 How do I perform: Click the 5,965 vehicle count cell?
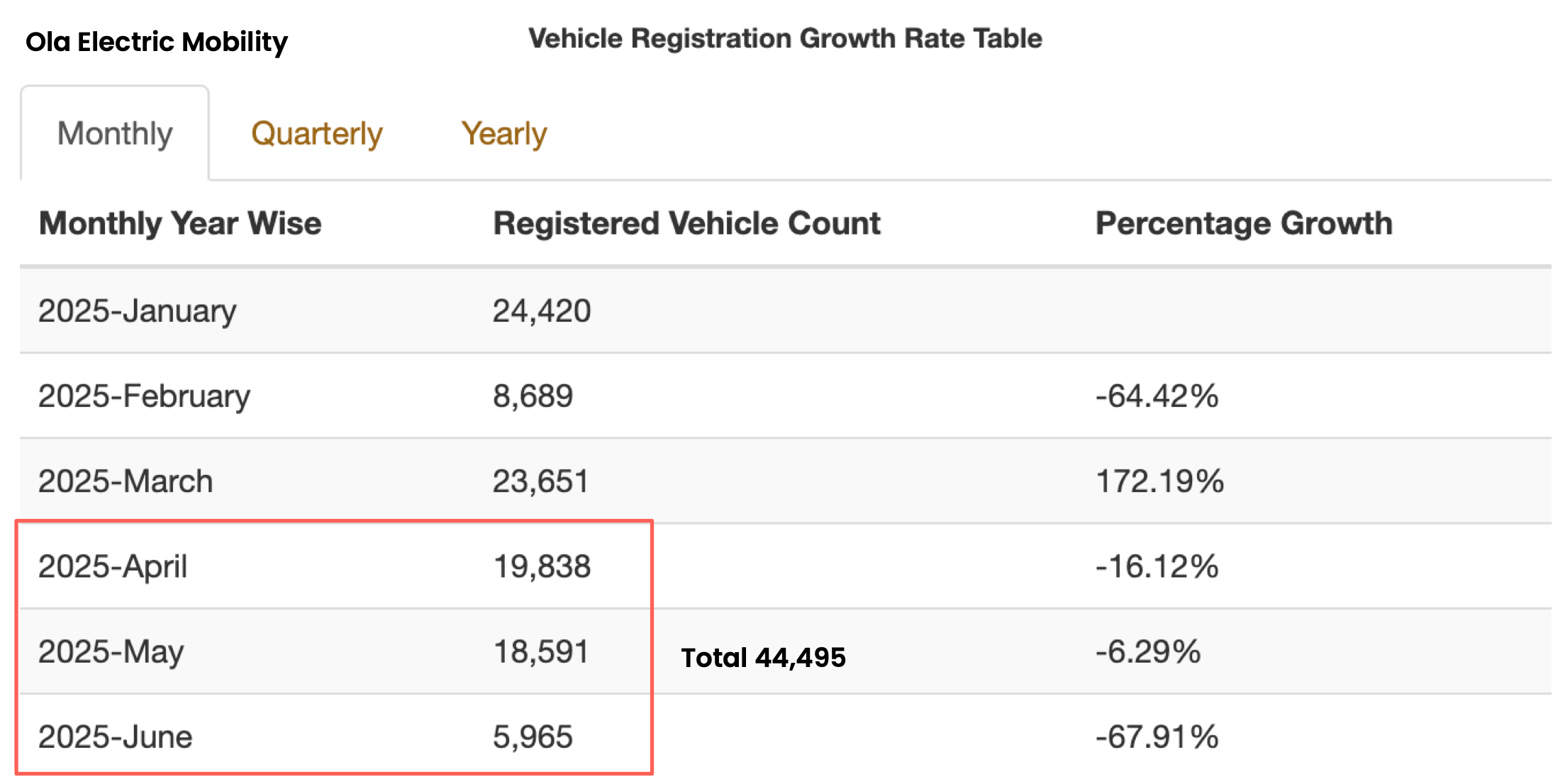533,737
